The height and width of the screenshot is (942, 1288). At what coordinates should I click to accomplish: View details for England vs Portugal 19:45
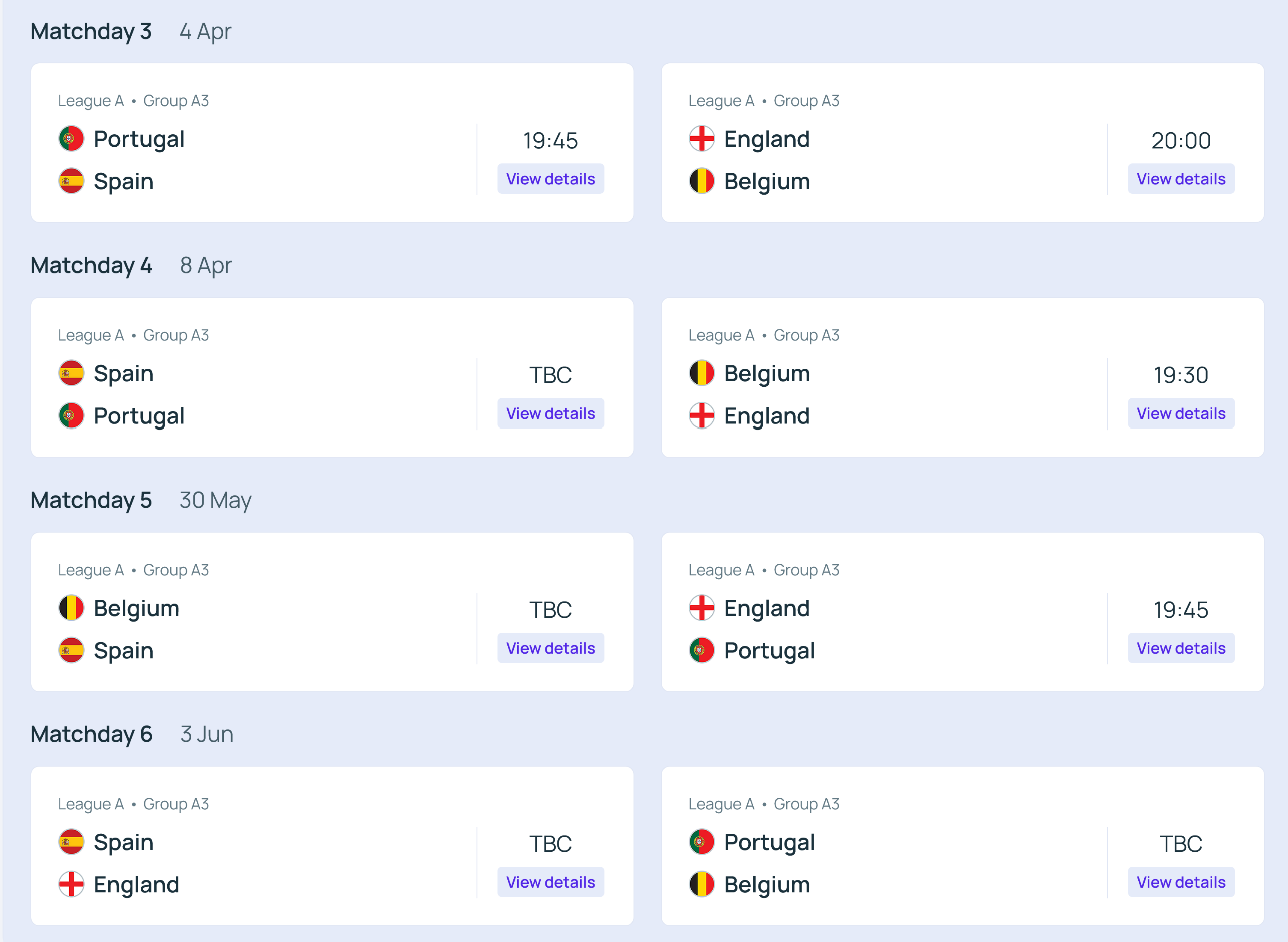pyautogui.click(x=1181, y=649)
